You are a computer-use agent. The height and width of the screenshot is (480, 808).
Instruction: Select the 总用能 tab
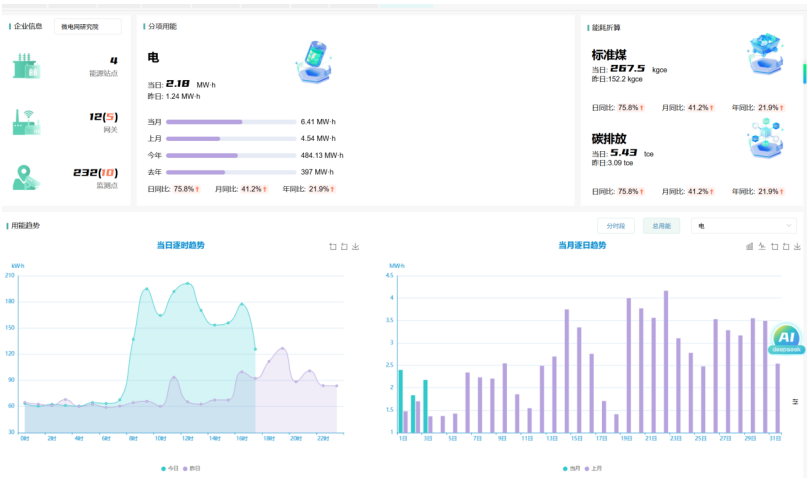(661, 226)
